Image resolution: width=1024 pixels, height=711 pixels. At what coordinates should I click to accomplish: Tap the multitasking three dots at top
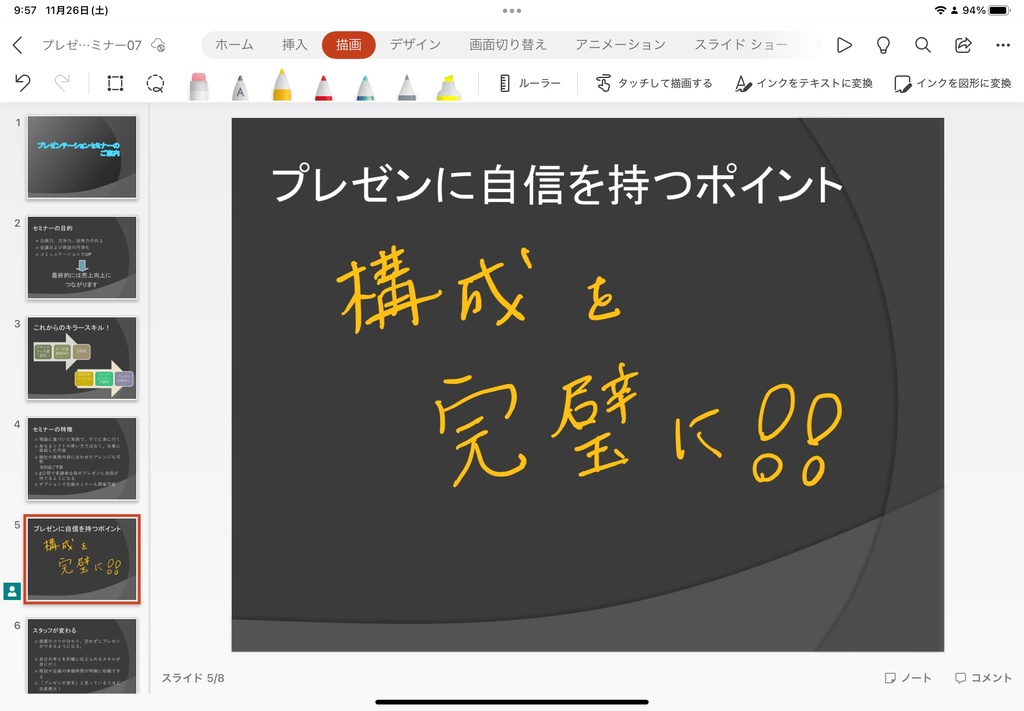click(512, 10)
